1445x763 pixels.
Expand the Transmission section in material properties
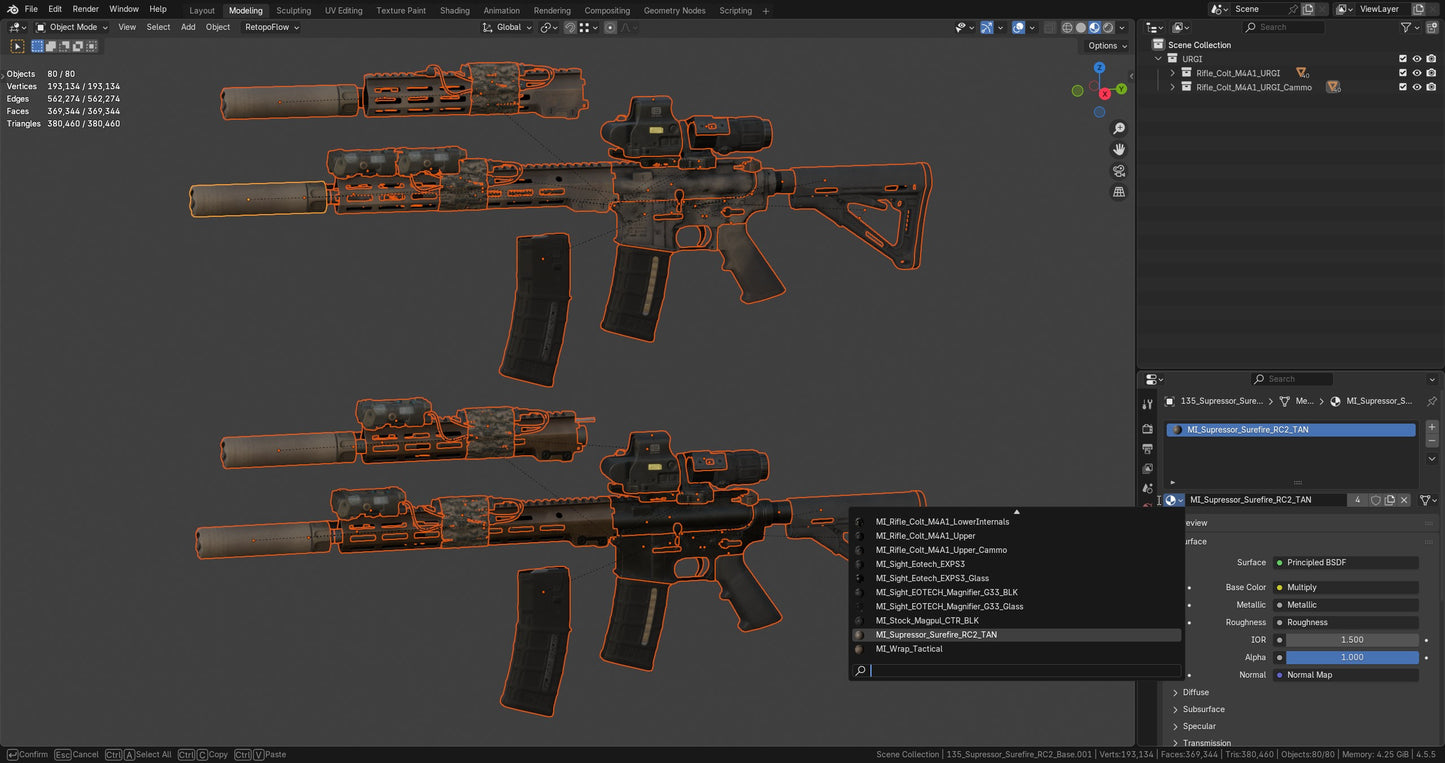coord(1205,743)
